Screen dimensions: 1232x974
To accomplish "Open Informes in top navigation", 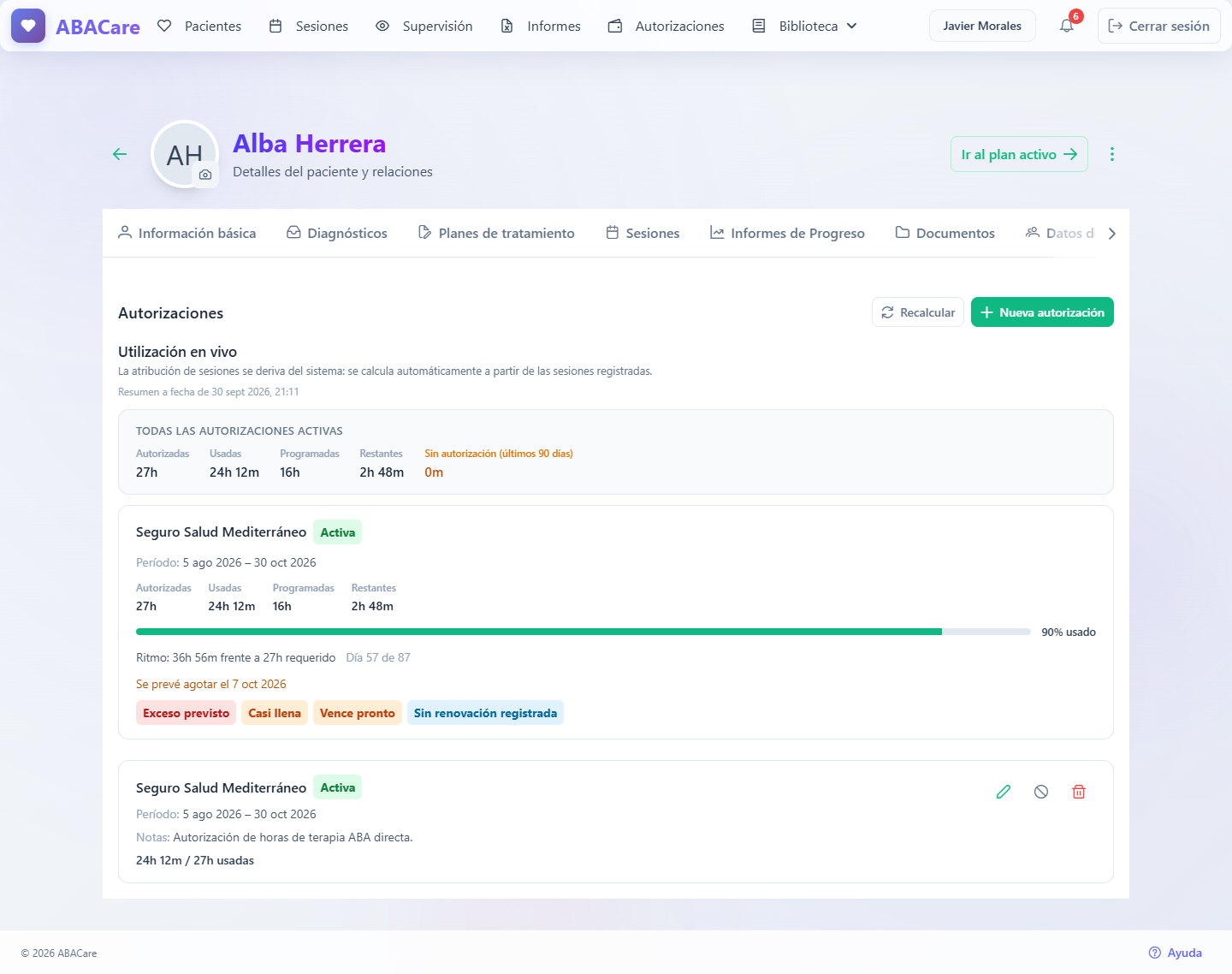I will pyautogui.click(x=541, y=26).
